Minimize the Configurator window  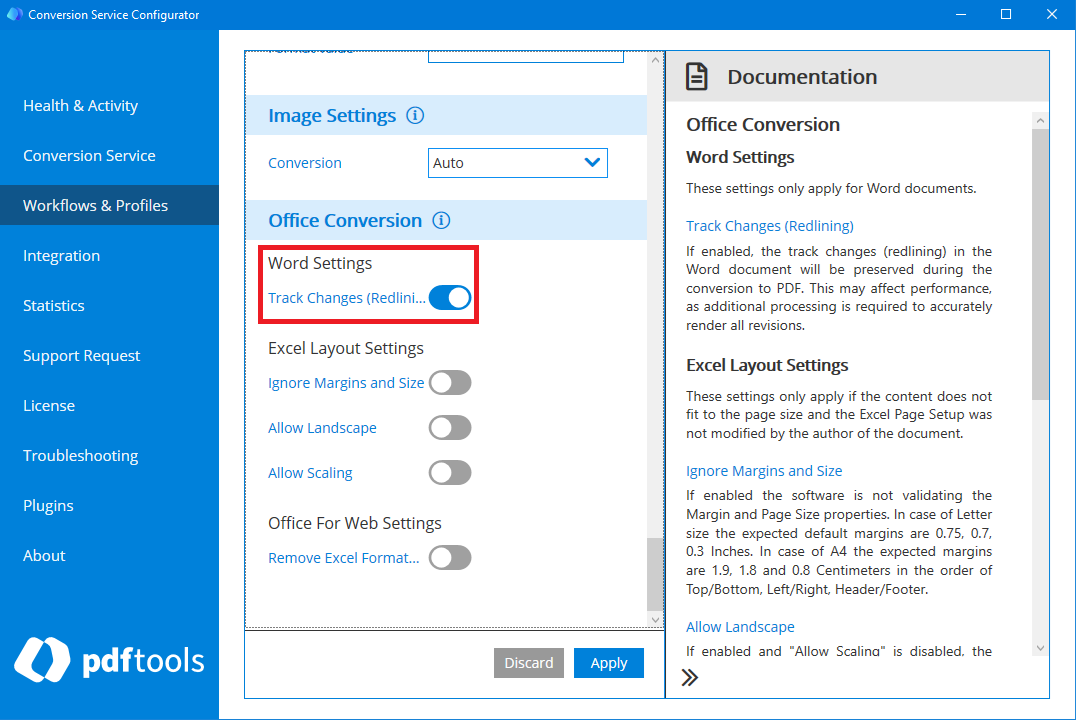coord(961,14)
